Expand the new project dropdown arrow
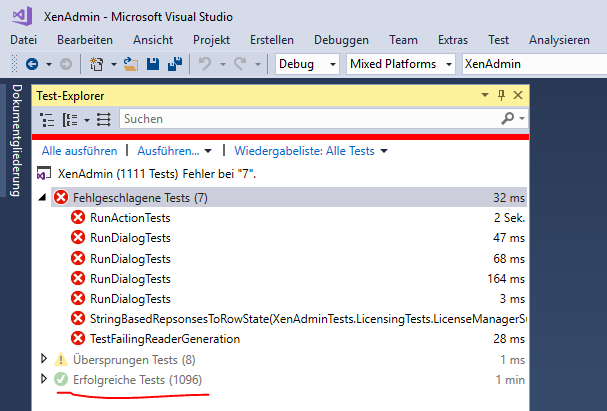Viewport: 607px width, 411px height. (114, 64)
